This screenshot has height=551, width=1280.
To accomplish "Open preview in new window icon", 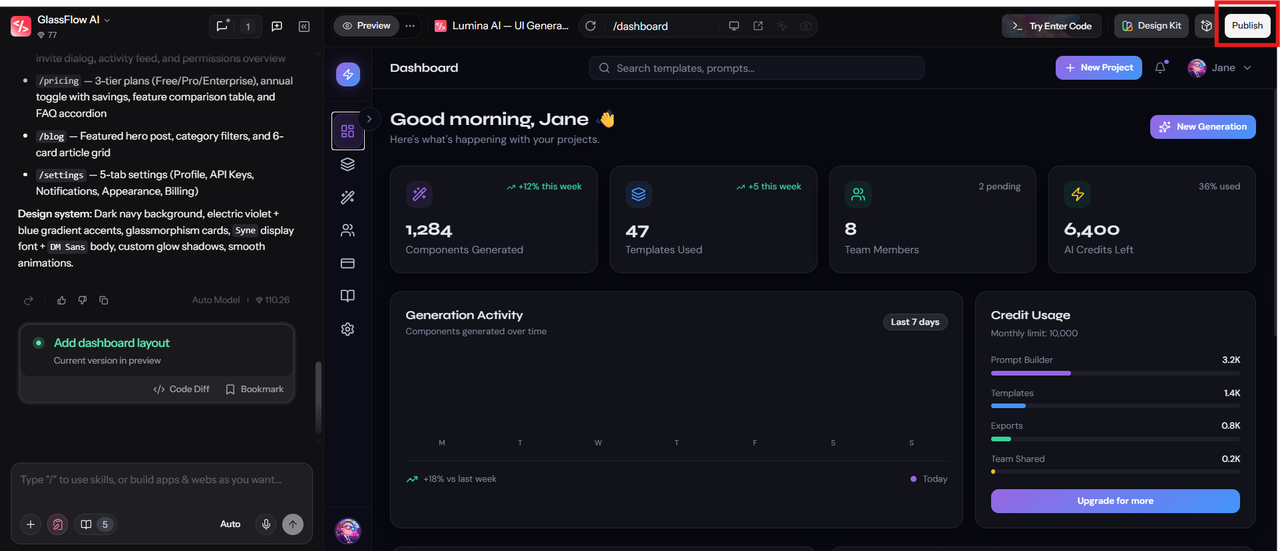I will pyautogui.click(x=758, y=26).
